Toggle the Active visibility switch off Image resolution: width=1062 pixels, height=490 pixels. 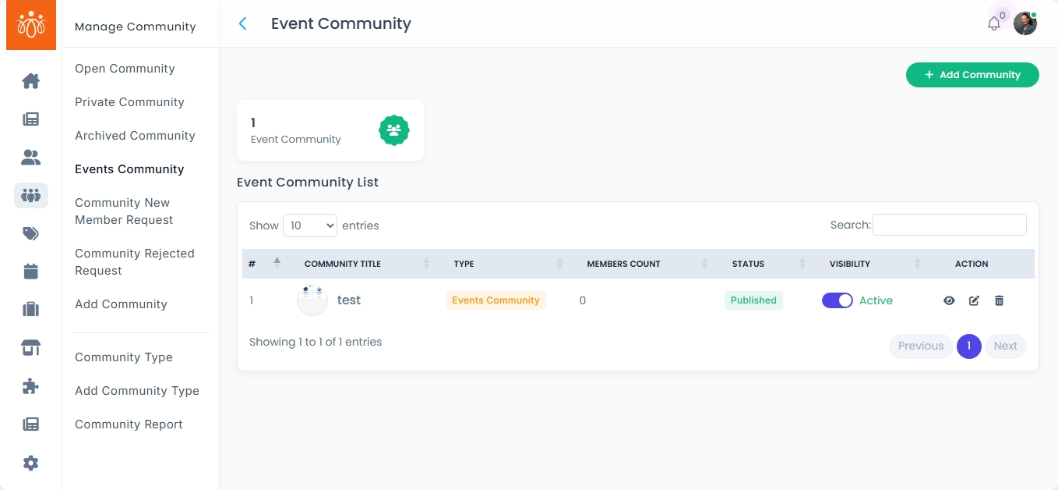(837, 300)
